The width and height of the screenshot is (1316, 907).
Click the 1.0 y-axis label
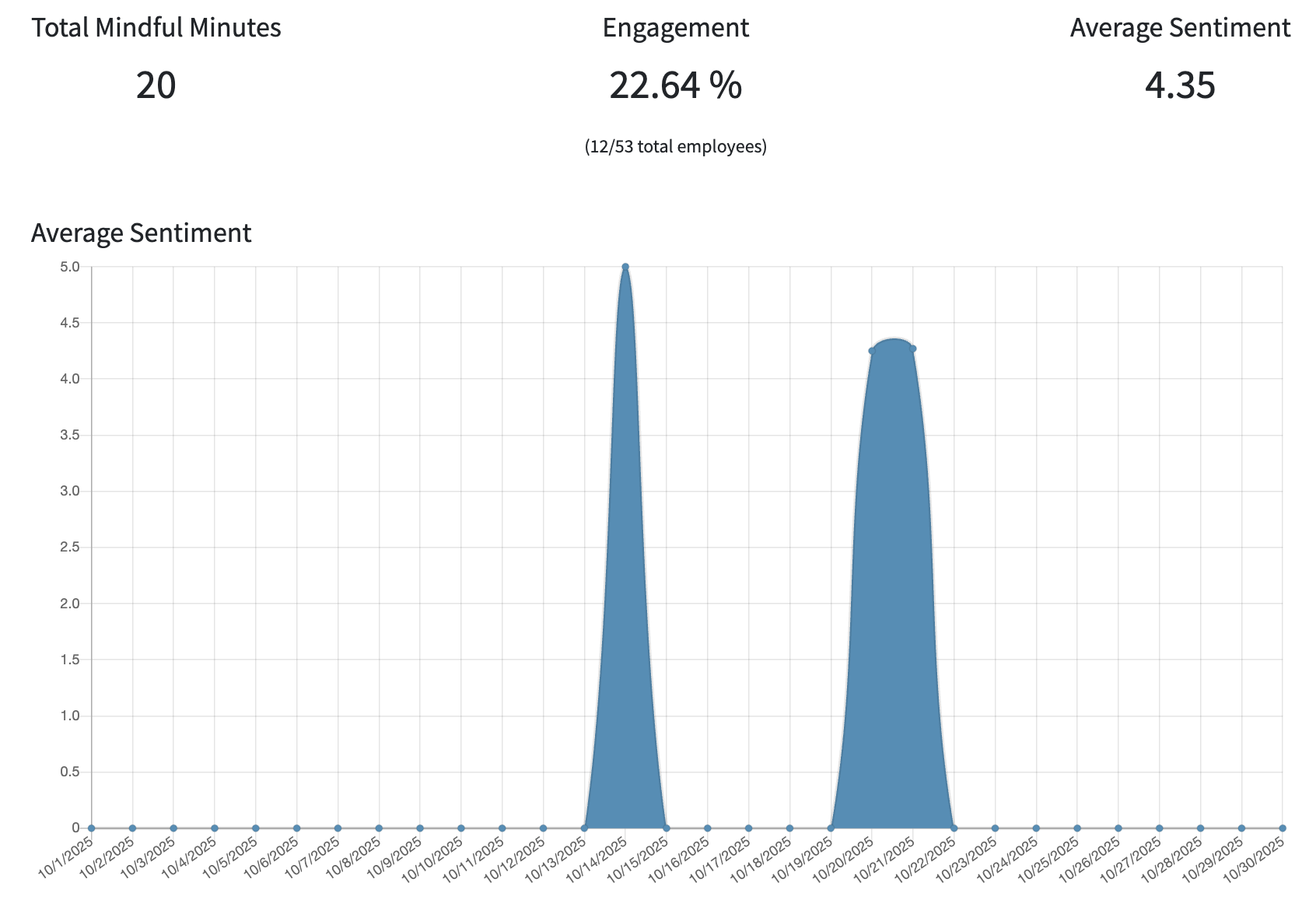(70, 716)
